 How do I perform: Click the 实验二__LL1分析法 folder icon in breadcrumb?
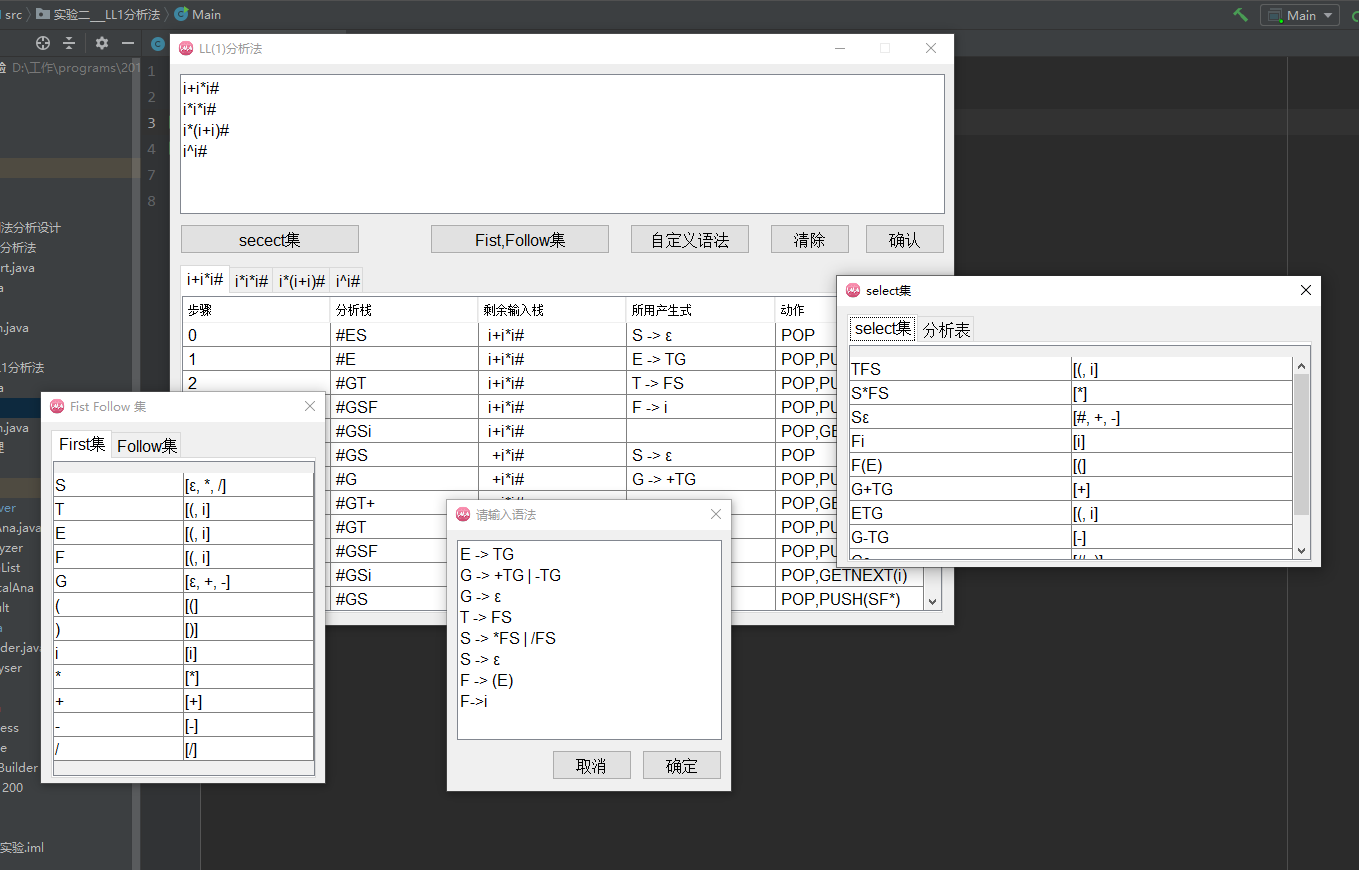45,14
